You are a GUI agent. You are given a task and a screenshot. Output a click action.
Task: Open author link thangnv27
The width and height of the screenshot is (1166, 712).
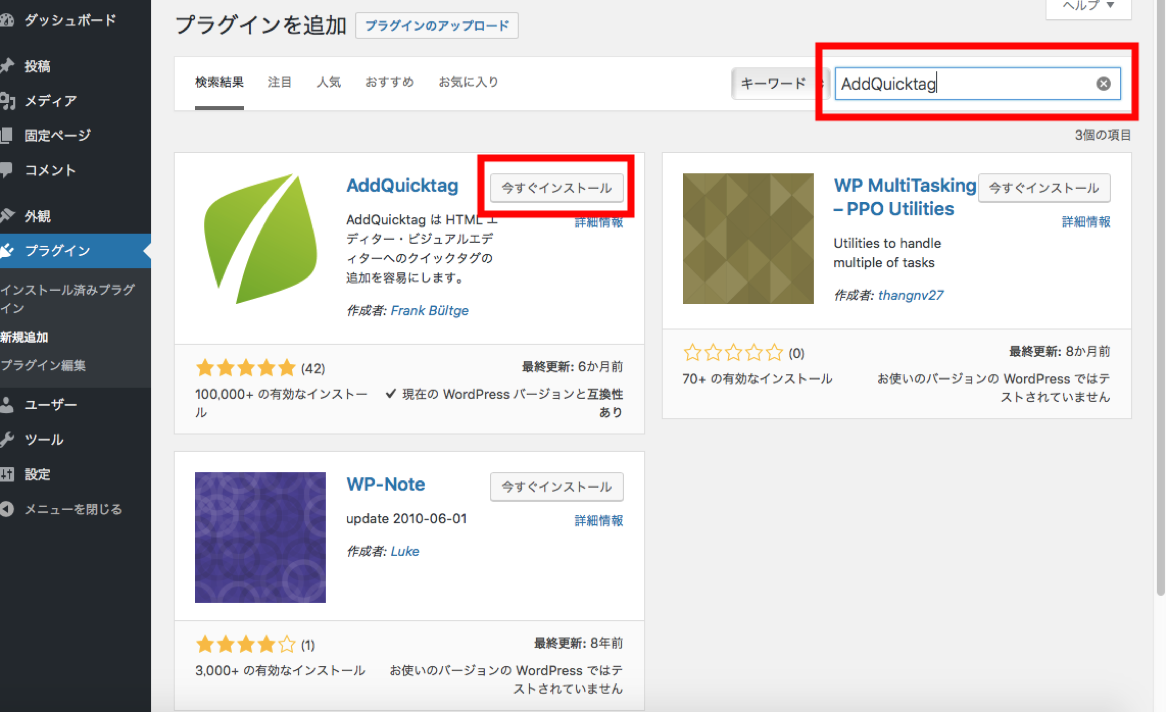click(910, 295)
